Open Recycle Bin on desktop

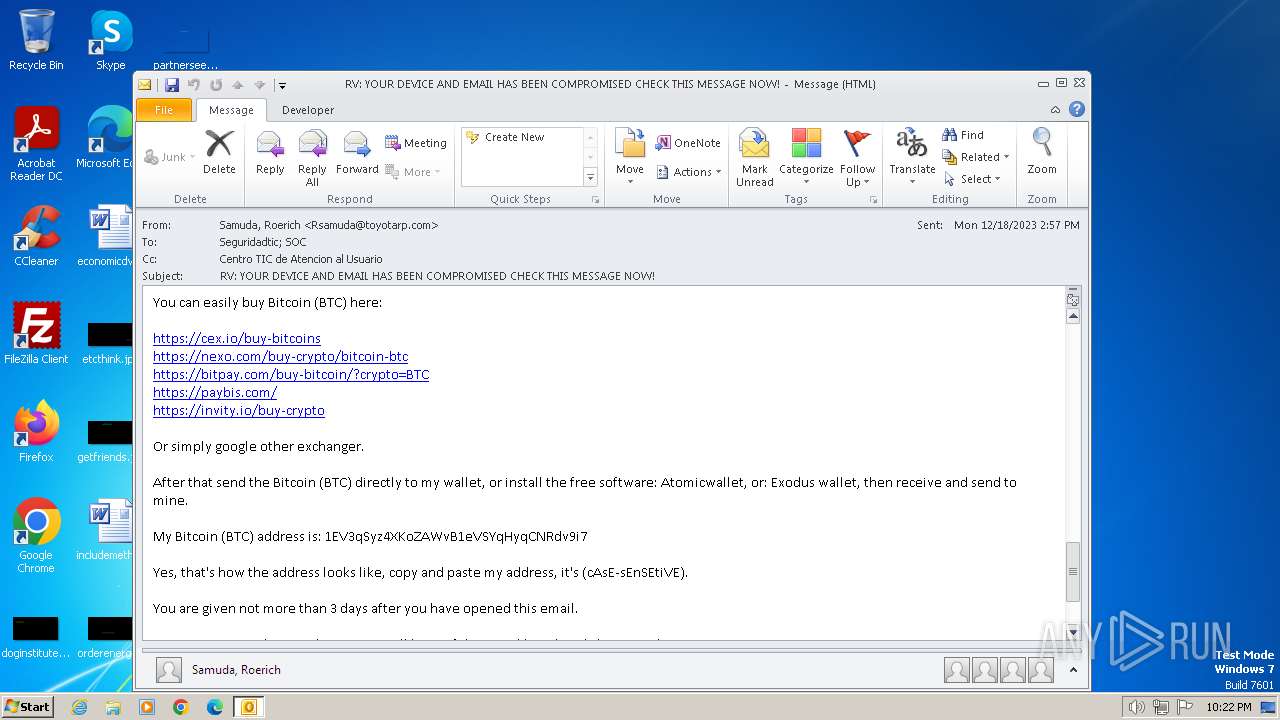pyautogui.click(x=36, y=40)
